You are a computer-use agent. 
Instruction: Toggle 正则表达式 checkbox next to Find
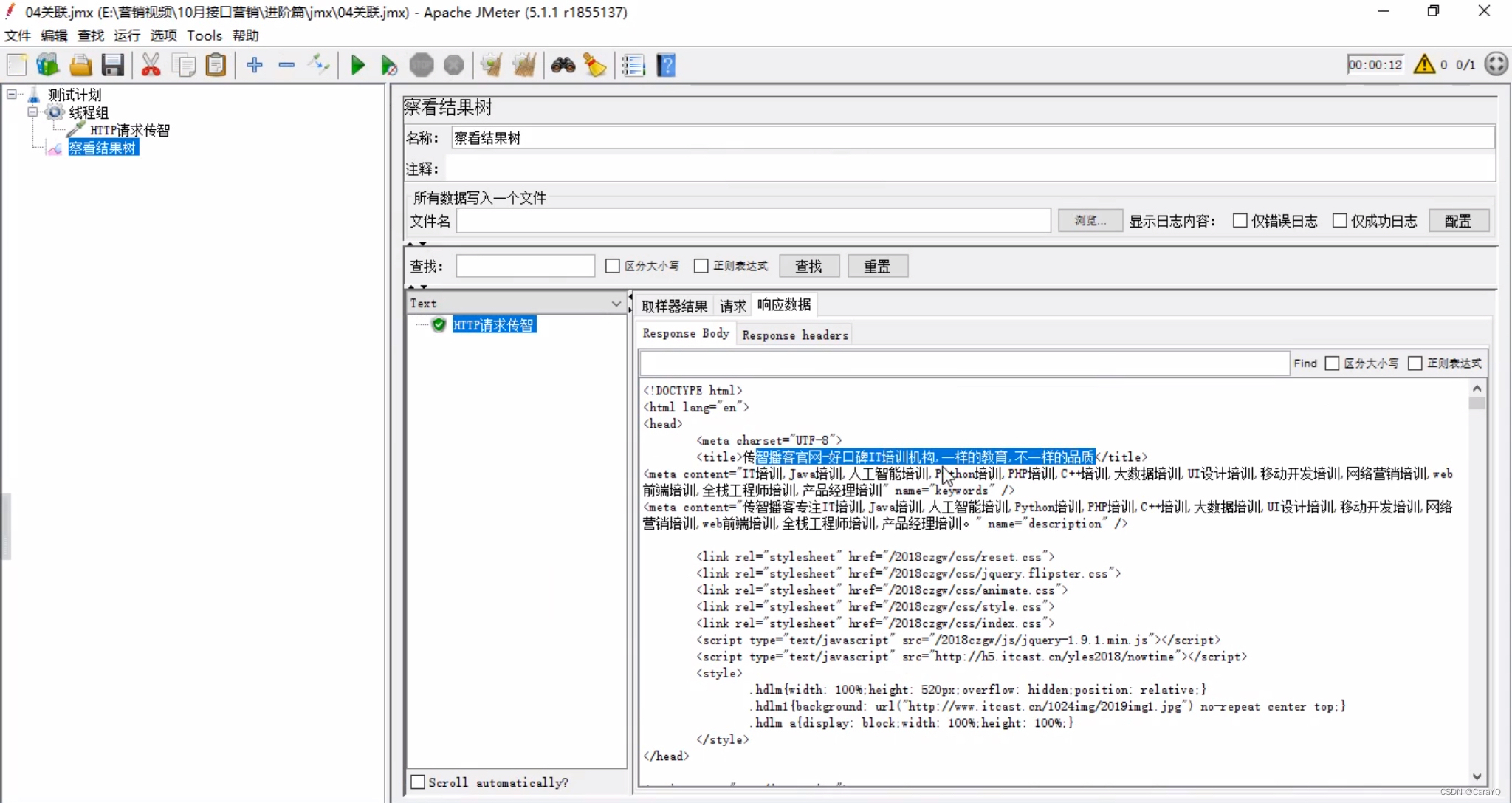point(1415,363)
